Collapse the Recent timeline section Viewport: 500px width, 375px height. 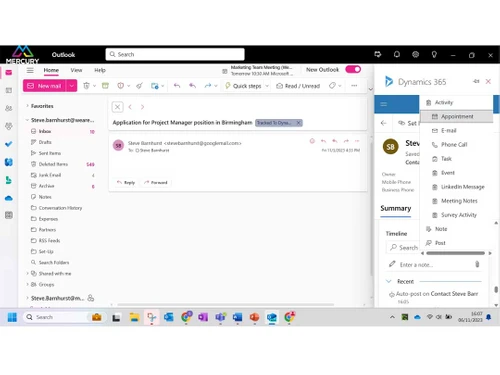point(388,281)
